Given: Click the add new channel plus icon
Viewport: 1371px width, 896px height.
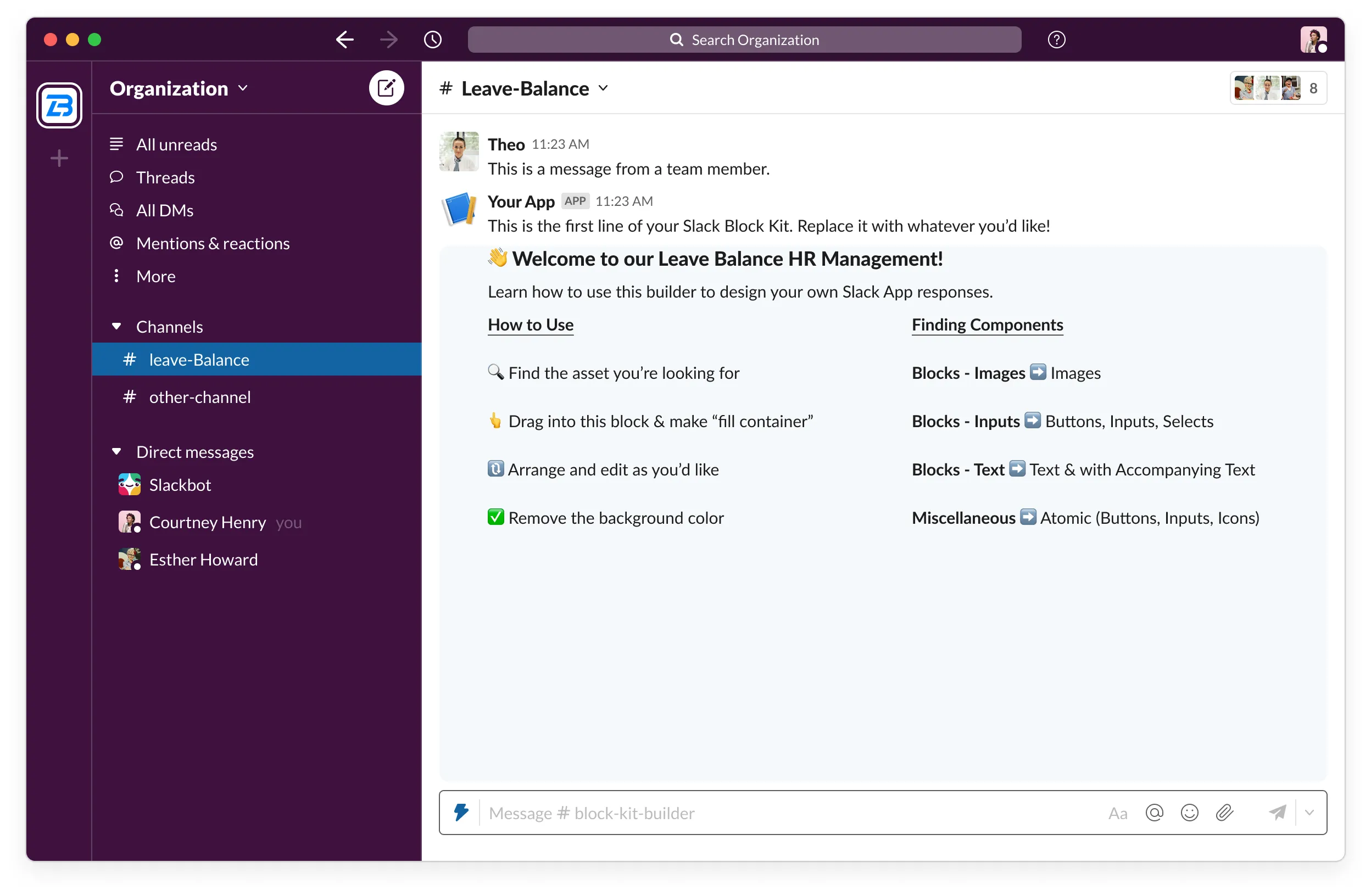Looking at the screenshot, I should pos(59,156).
